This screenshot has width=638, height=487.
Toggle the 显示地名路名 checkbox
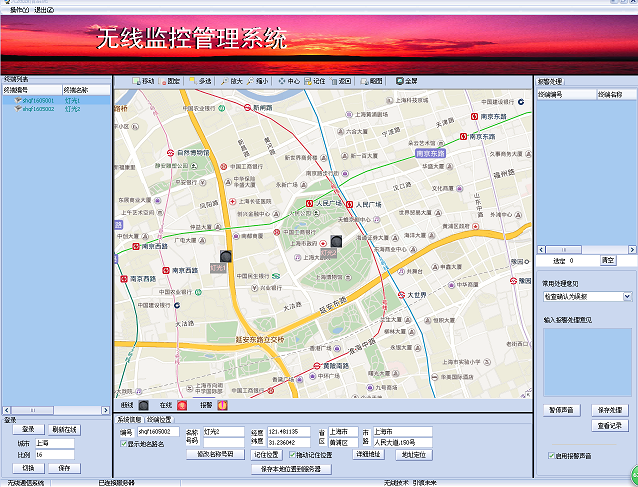(124, 443)
